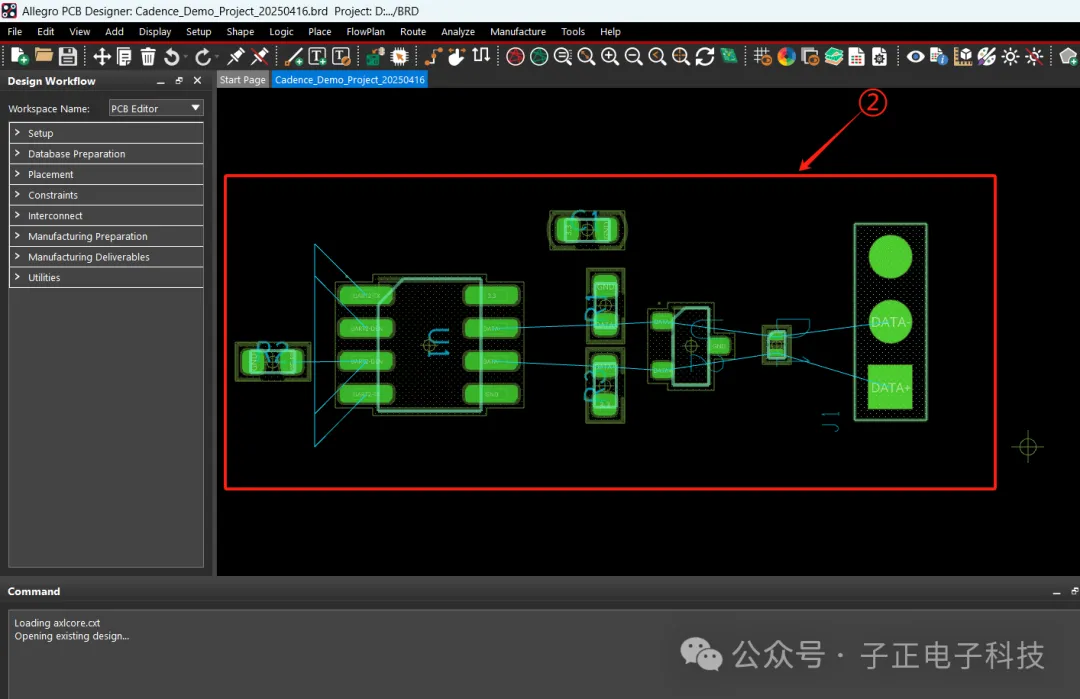
Task: Click the add shape polygon icon
Action: [x=1068, y=56]
